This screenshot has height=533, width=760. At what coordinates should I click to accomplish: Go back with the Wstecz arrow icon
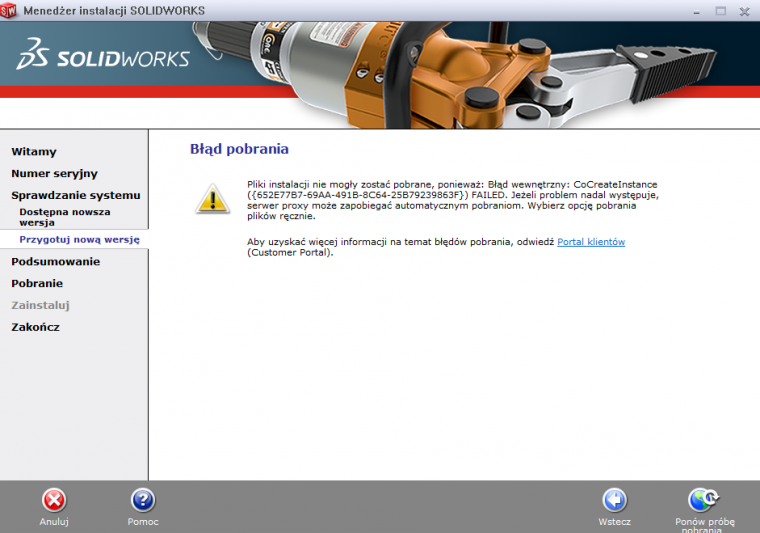point(614,500)
